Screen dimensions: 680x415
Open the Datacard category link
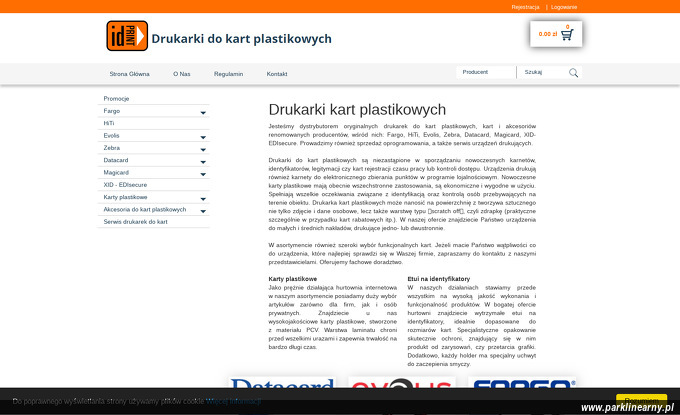(116, 160)
